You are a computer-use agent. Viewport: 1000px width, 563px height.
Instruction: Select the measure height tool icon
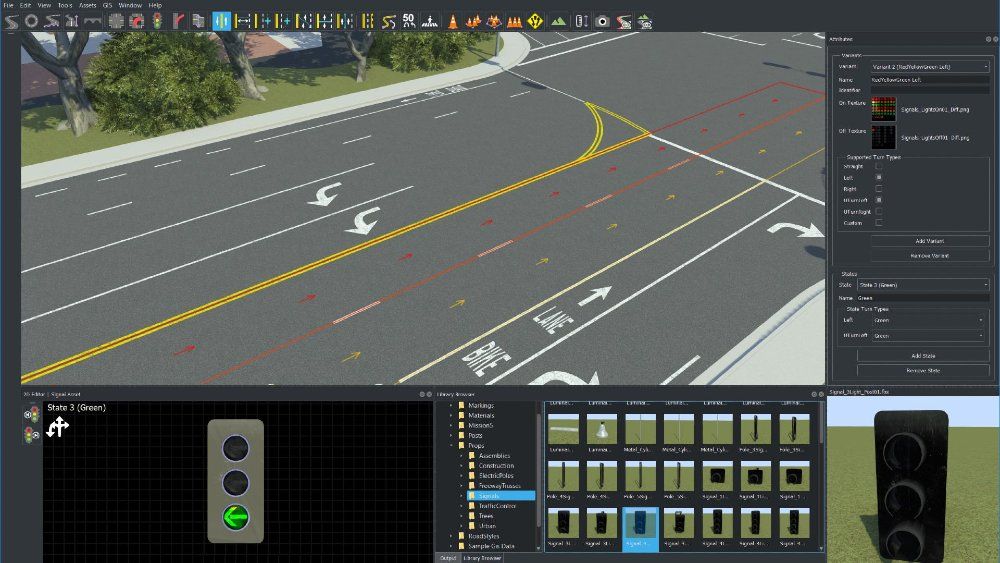point(581,21)
